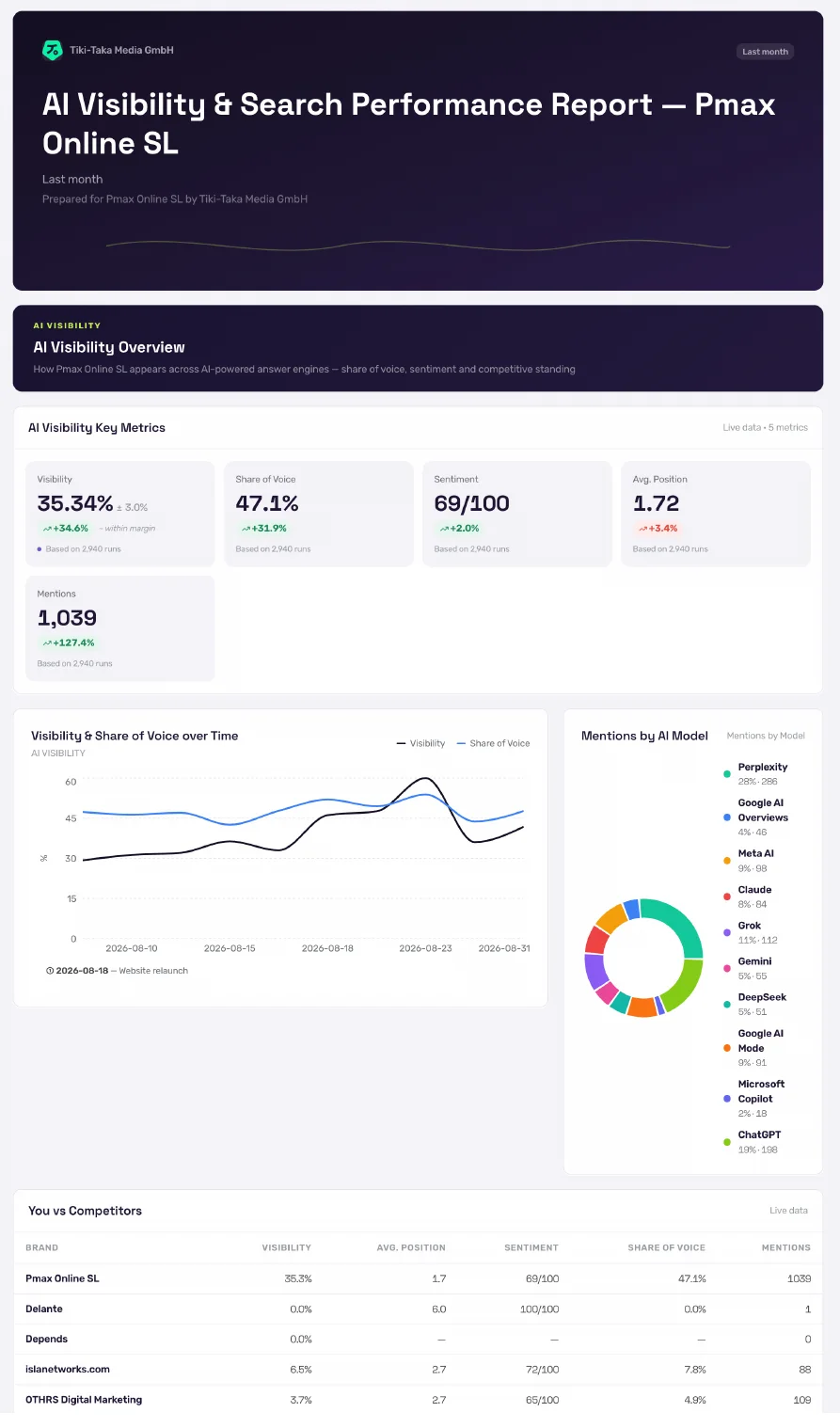Click the 2026-08-18 Website relaunch annotation
840x1428 pixels.
117,971
